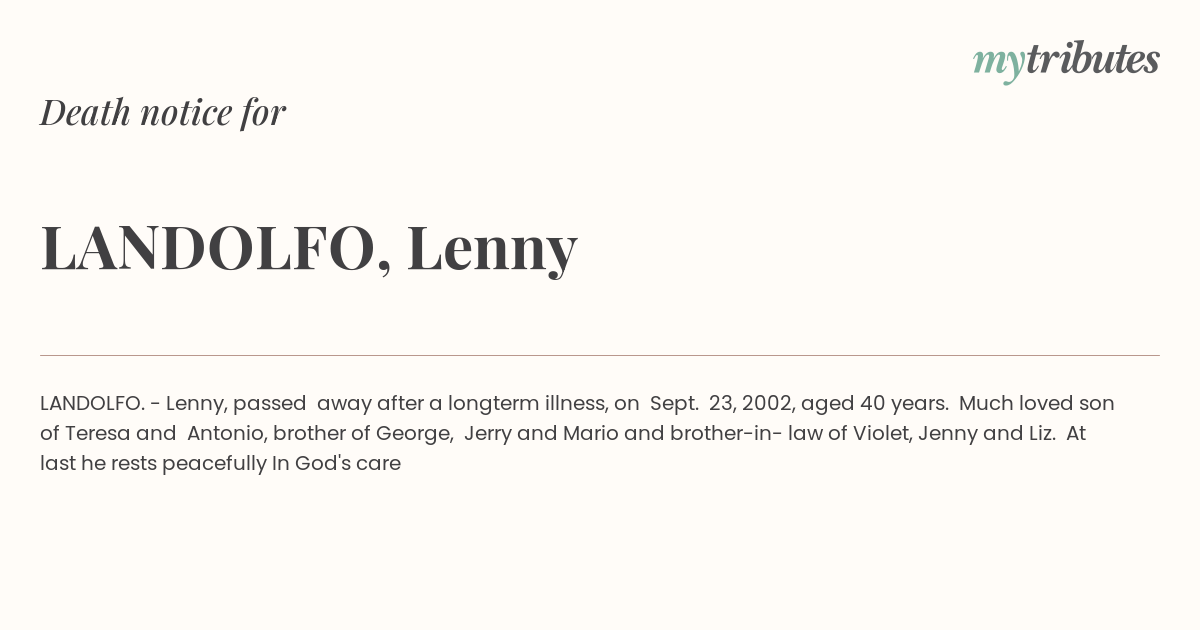Click the horizontal divider line
This screenshot has width=1200, height=630.
click(x=600, y=355)
